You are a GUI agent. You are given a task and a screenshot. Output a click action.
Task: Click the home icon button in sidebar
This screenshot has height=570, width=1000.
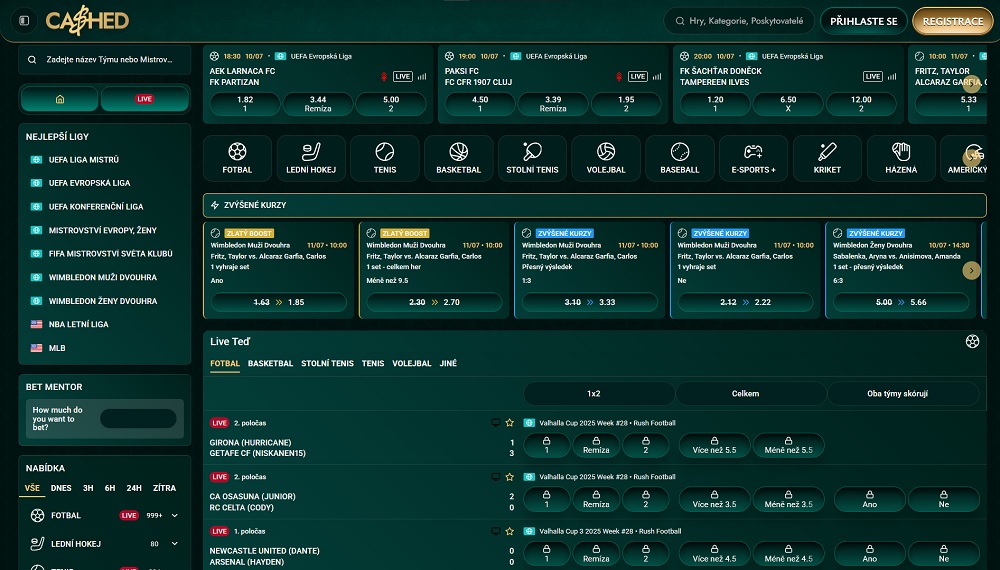[60, 99]
